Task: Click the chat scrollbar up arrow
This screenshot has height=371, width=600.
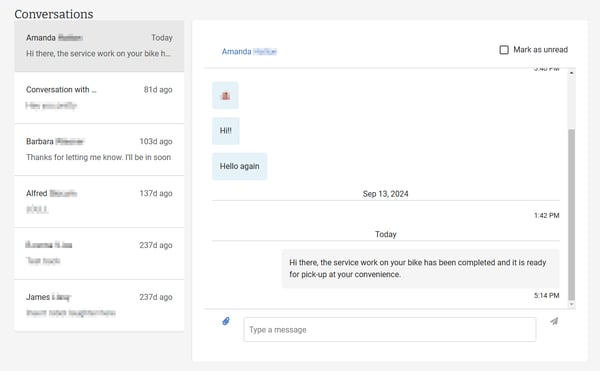Action: click(571, 72)
